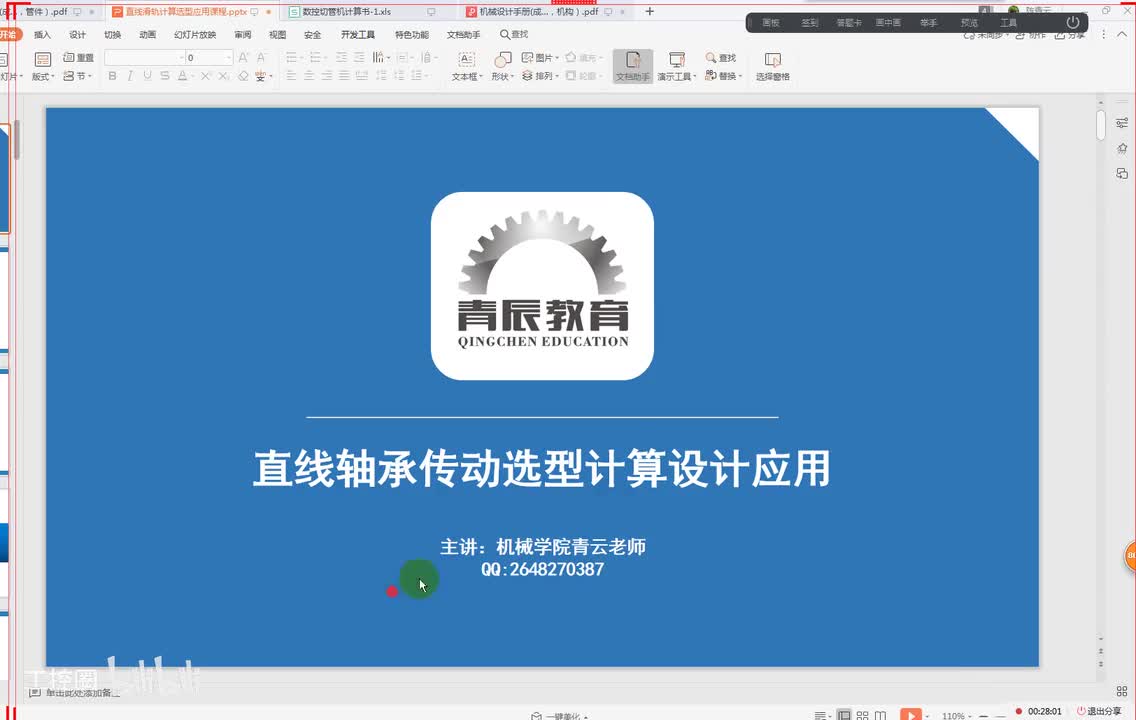
Task: Click the align right icon
Action: 327,75
